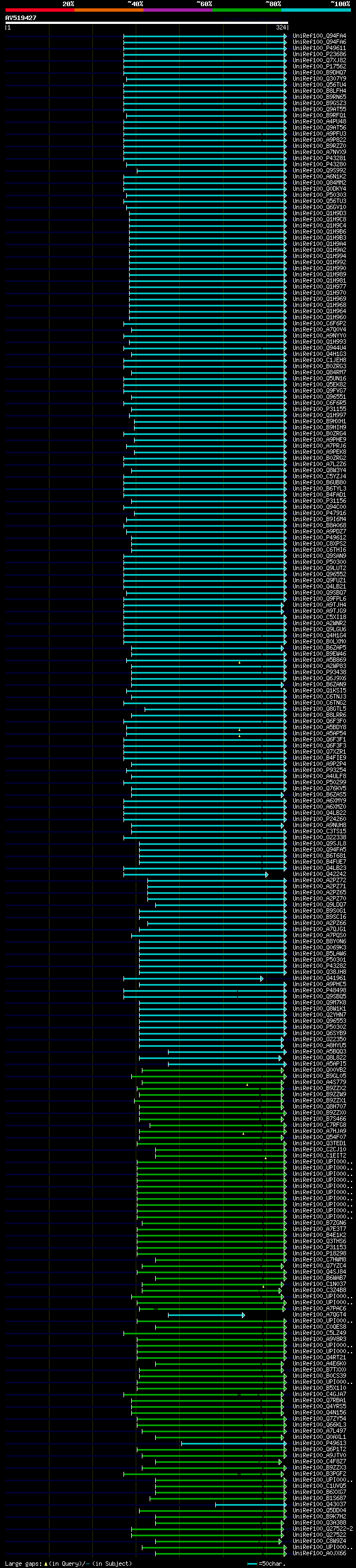Click the short cyan alignment bar for A7QGT4
This screenshot has height=1568, width=356.
[x=206, y=1315]
